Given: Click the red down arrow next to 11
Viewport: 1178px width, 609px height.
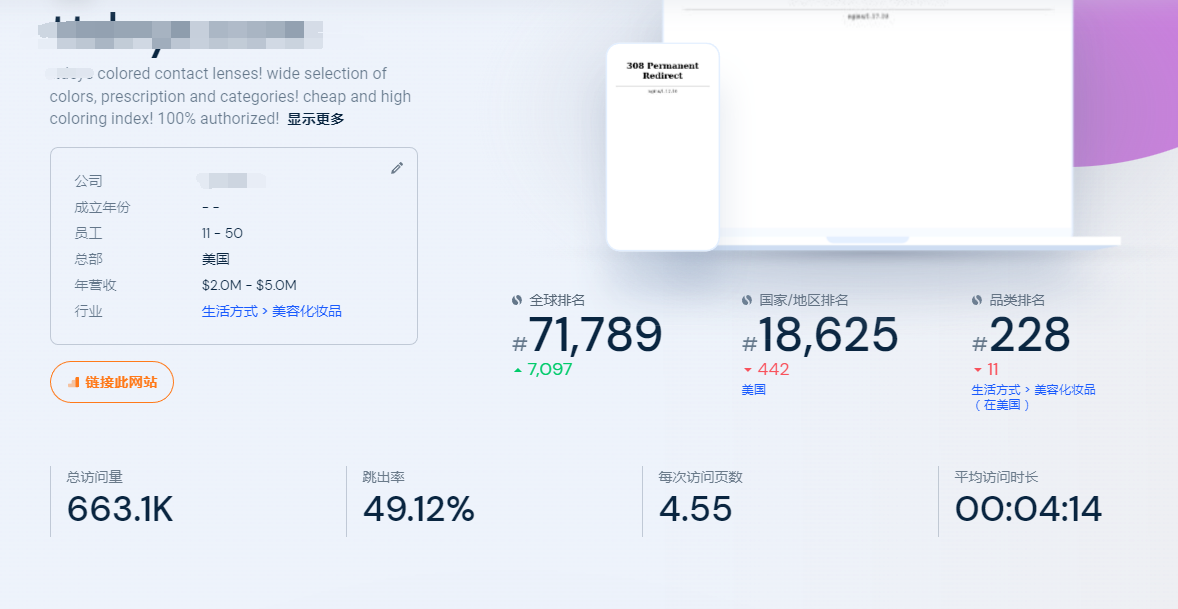Looking at the screenshot, I should coord(977,369).
